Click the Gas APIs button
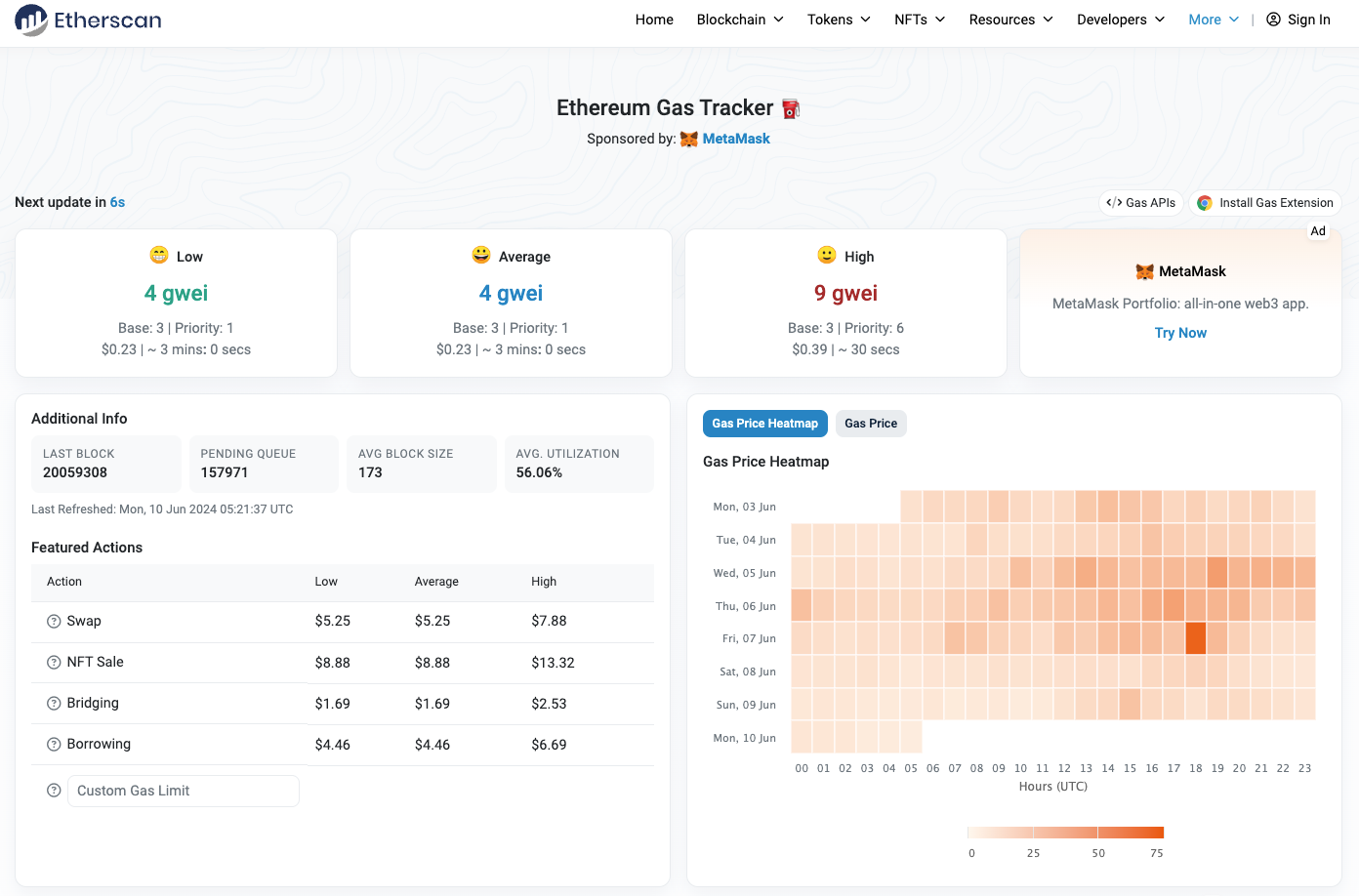 pos(1141,203)
